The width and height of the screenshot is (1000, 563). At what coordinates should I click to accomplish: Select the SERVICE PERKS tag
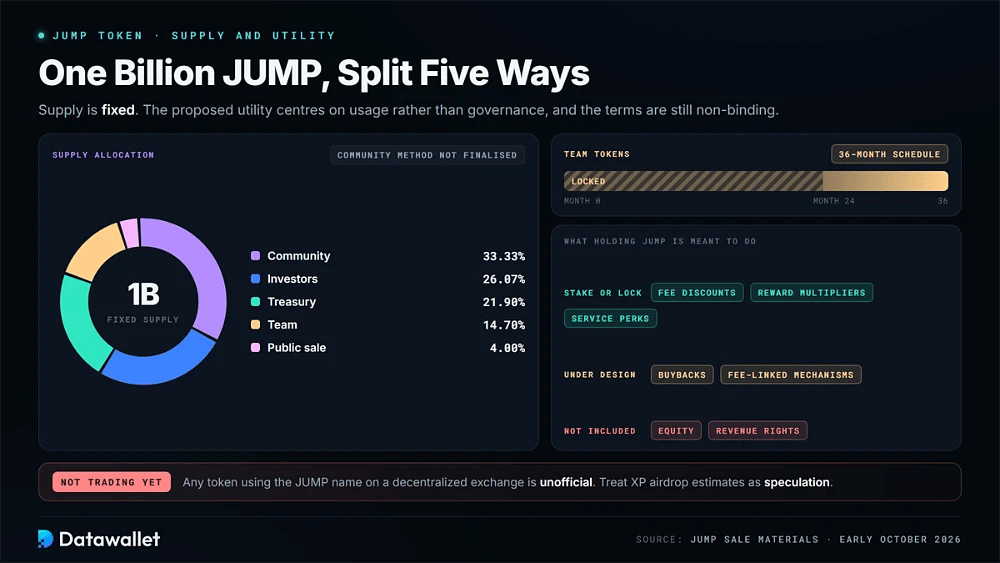[610, 318]
